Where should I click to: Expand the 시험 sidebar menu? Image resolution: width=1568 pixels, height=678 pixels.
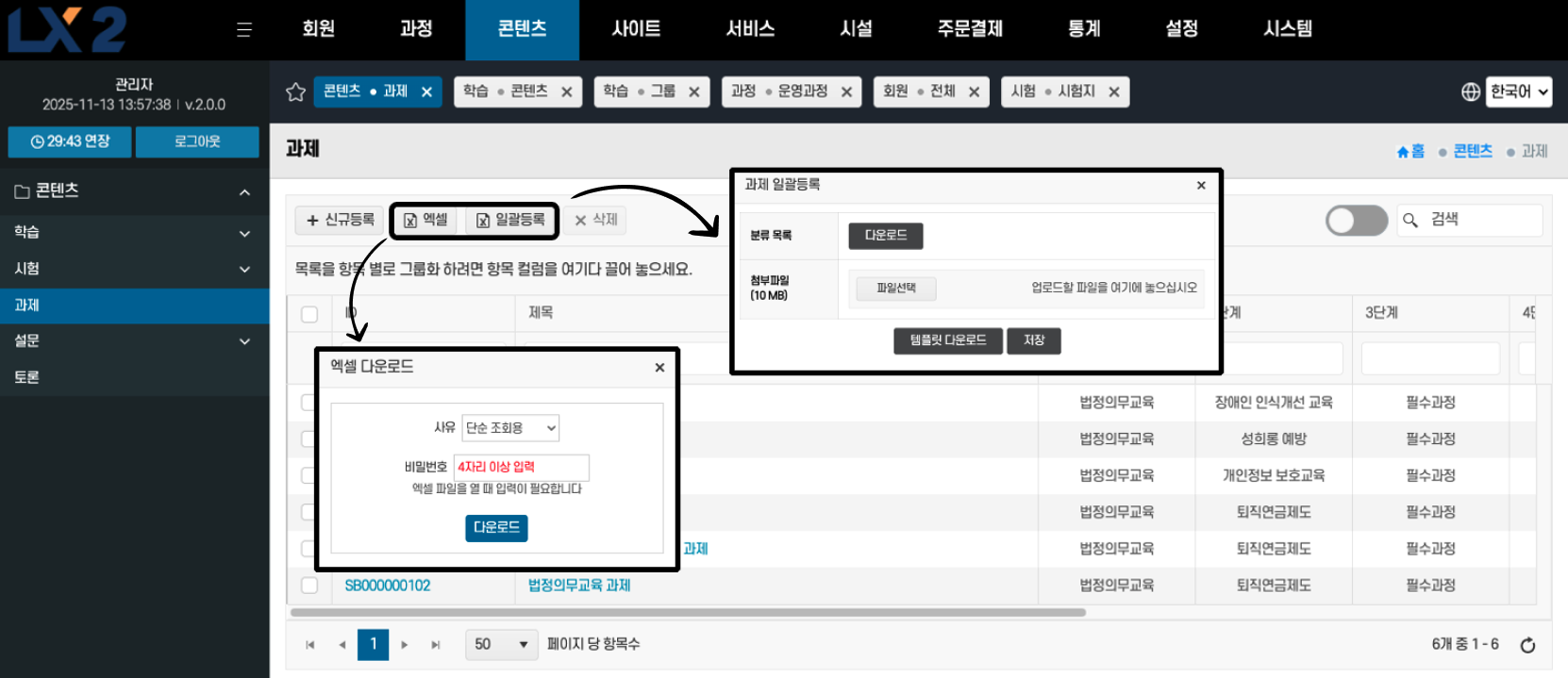coord(244,270)
